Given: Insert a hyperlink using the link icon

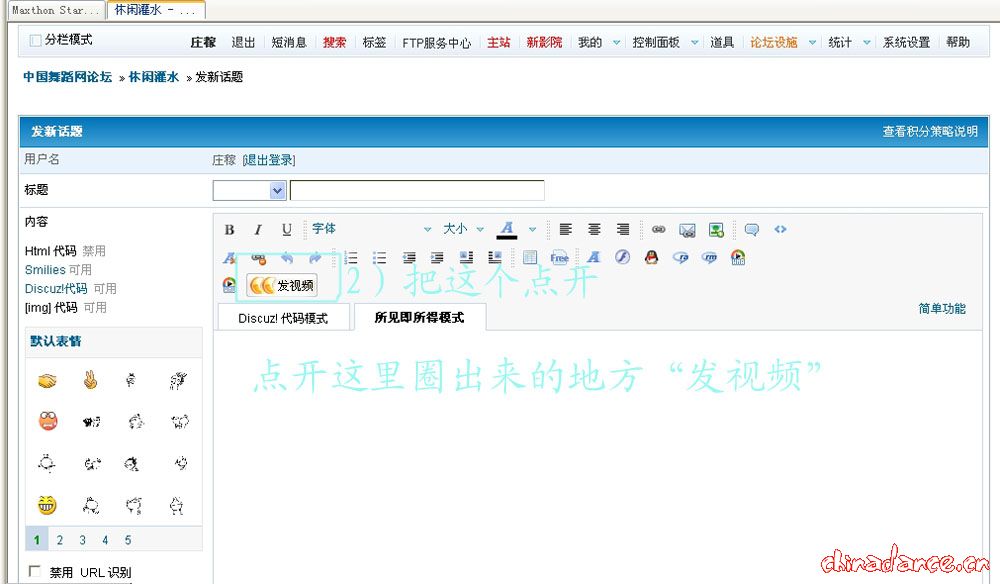Looking at the screenshot, I should tap(658, 230).
